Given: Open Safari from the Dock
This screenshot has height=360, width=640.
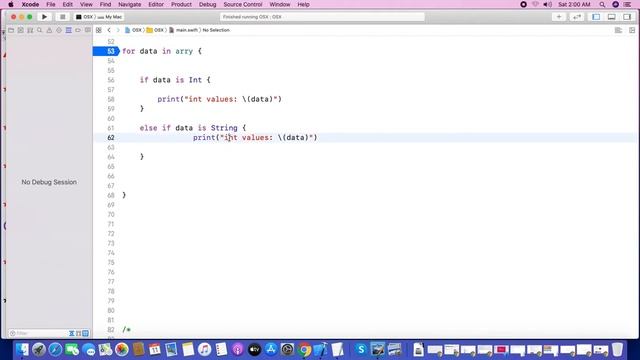Looking at the screenshot, I should [55, 350].
